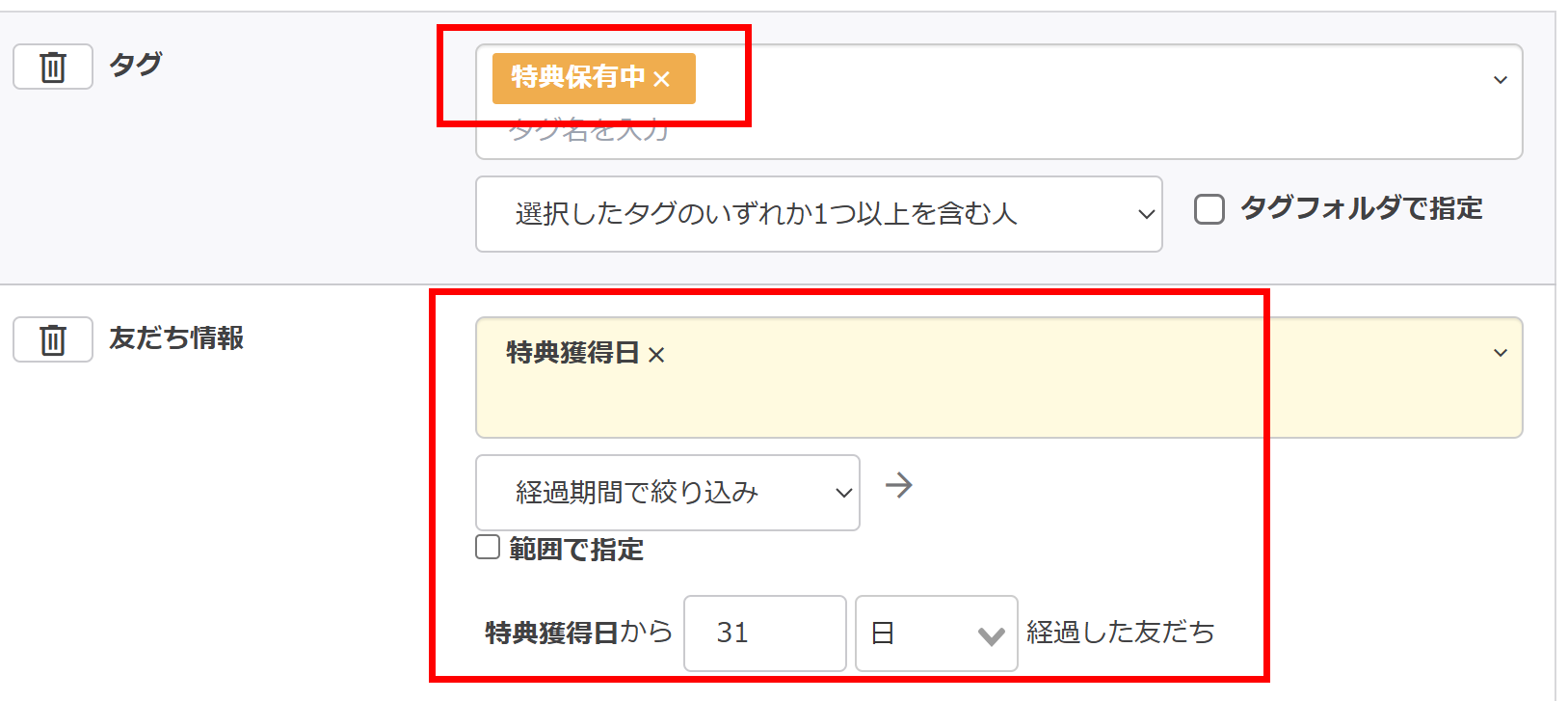Image resolution: width=1568 pixels, height=701 pixels.
Task: Remove the 特典保有中 tag via its X
Action: click(x=663, y=79)
